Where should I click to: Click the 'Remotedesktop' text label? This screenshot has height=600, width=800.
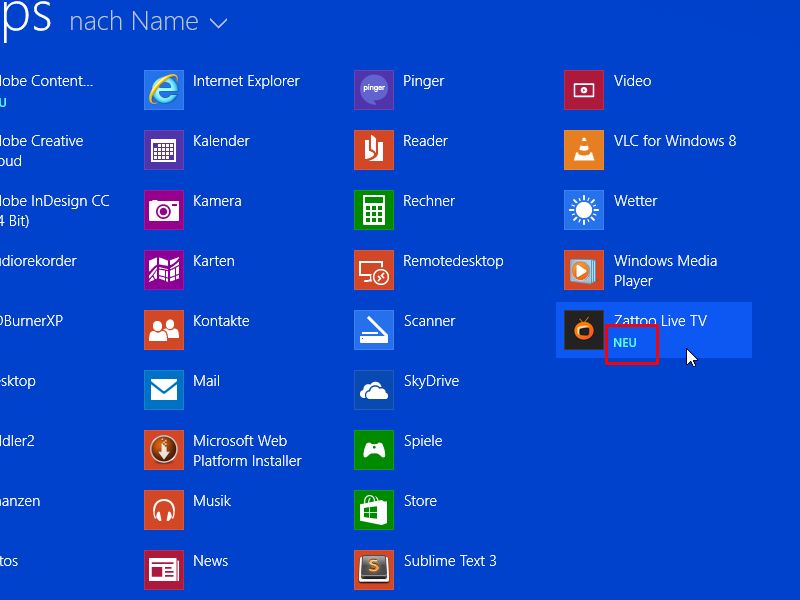[454, 261]
